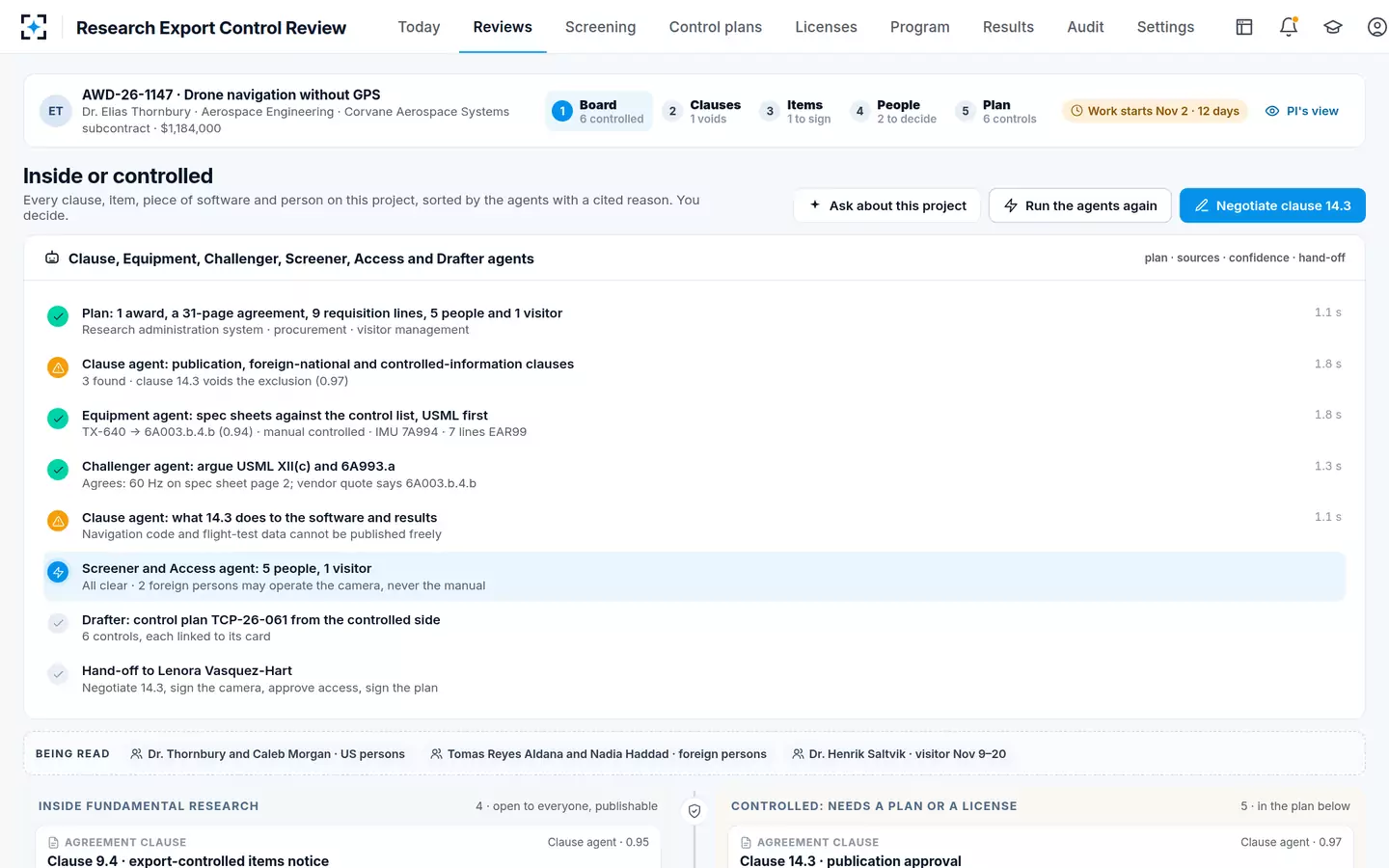Toggle the PI's view
The image size is (1389, 868).
[x=1301, y=111]
